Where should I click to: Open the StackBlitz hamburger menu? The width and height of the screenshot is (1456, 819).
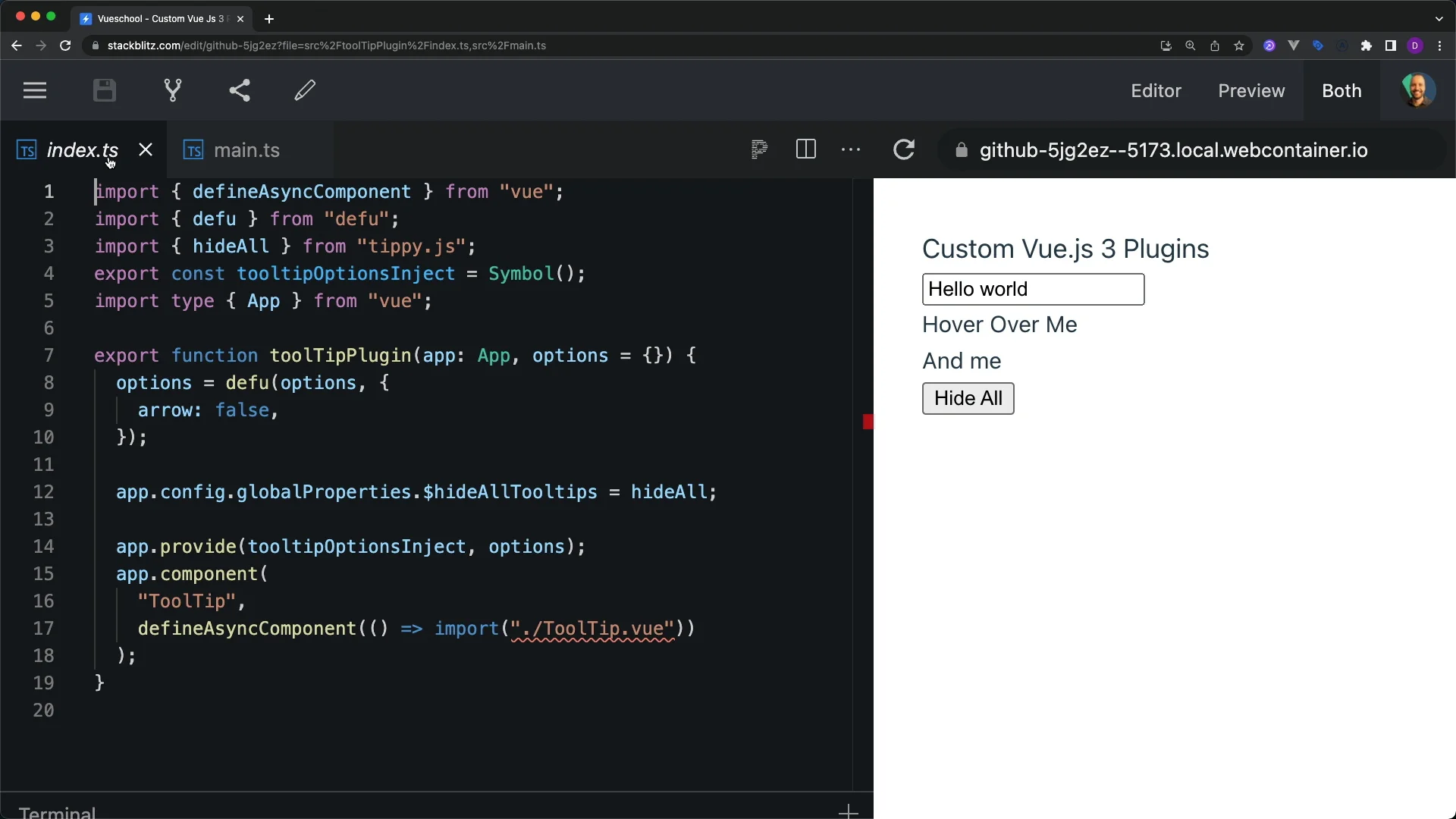(35, 91)
